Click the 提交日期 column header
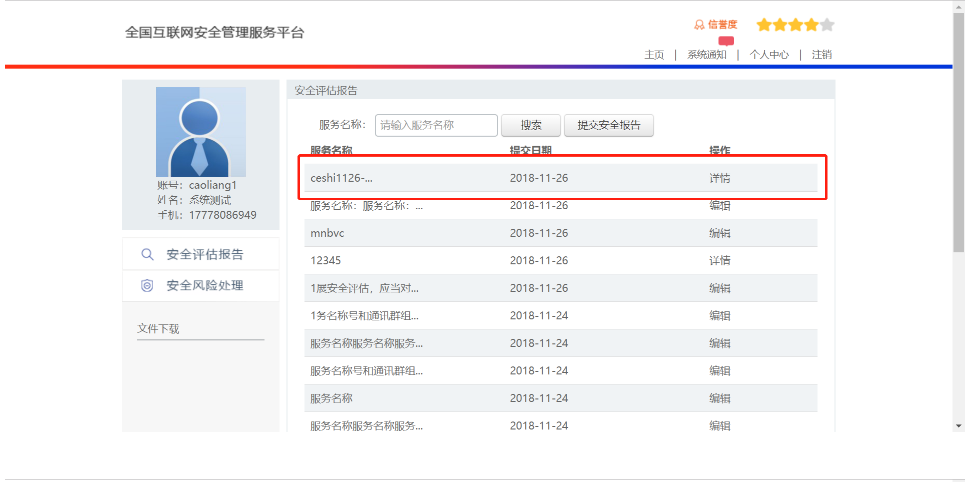Image resolution: width=966 pixels, height=482 pixels. [x=531, y=150]
